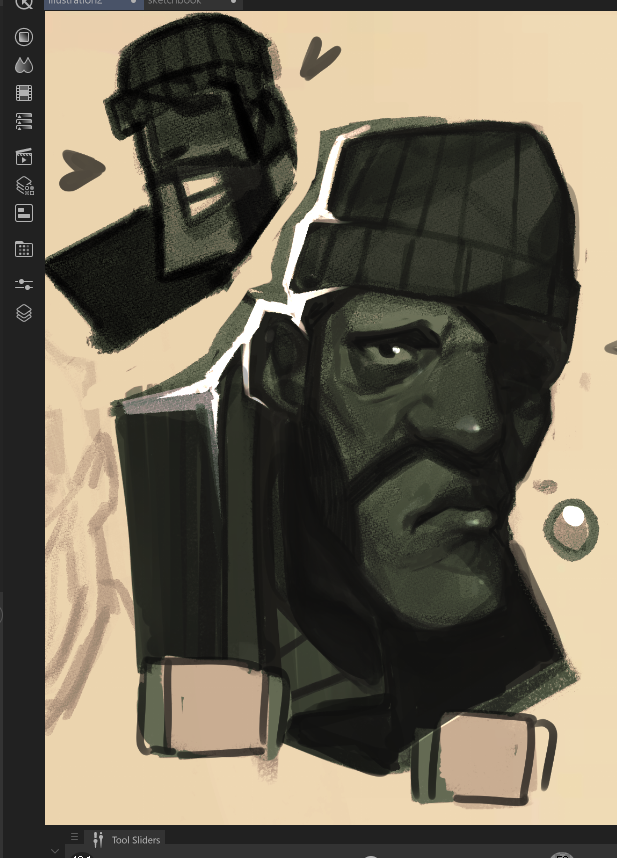Select the Illustration2 document tab

tap(94, 3)
